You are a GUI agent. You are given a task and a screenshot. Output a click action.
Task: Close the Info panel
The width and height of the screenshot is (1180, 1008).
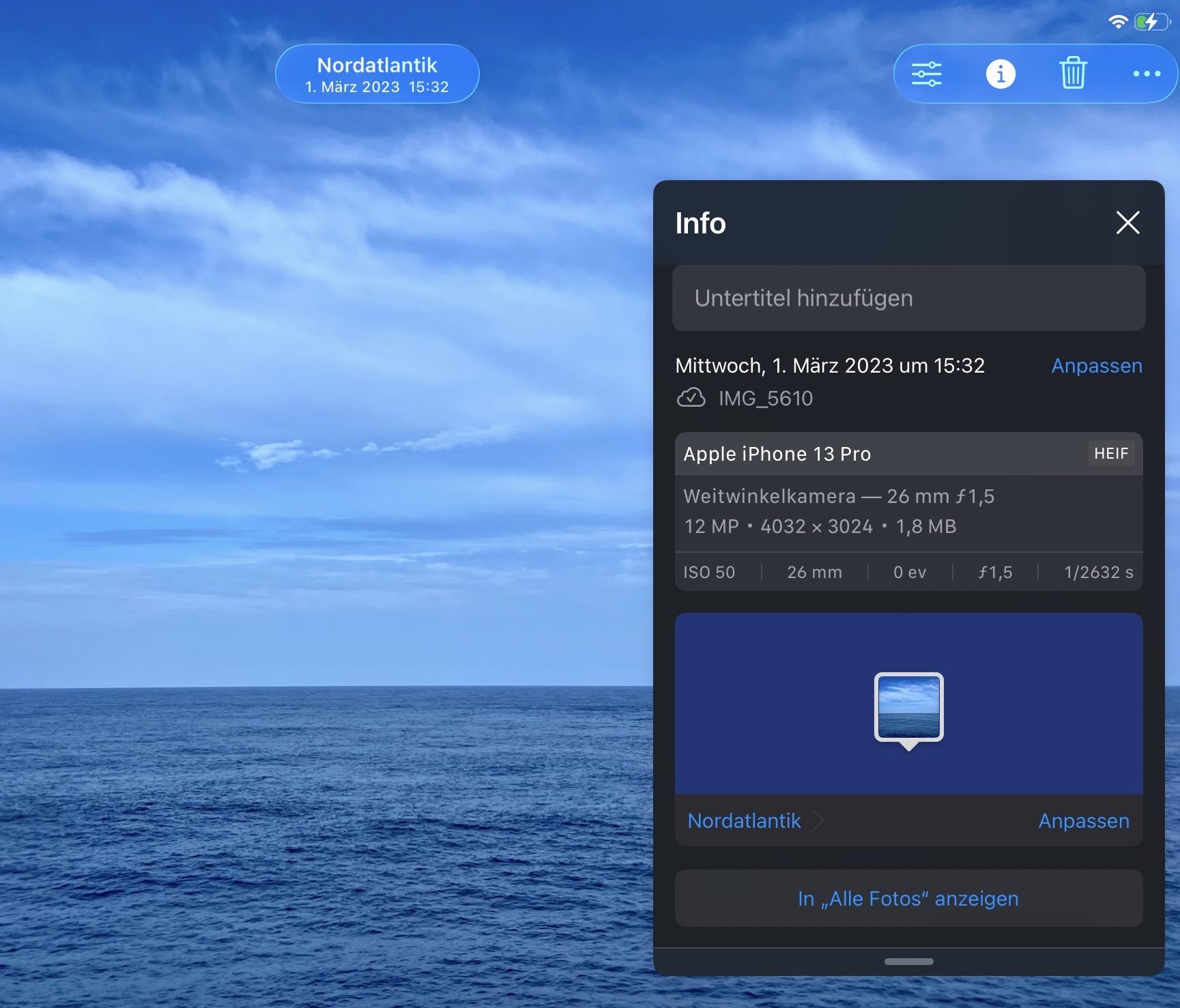pos(1127,222)
